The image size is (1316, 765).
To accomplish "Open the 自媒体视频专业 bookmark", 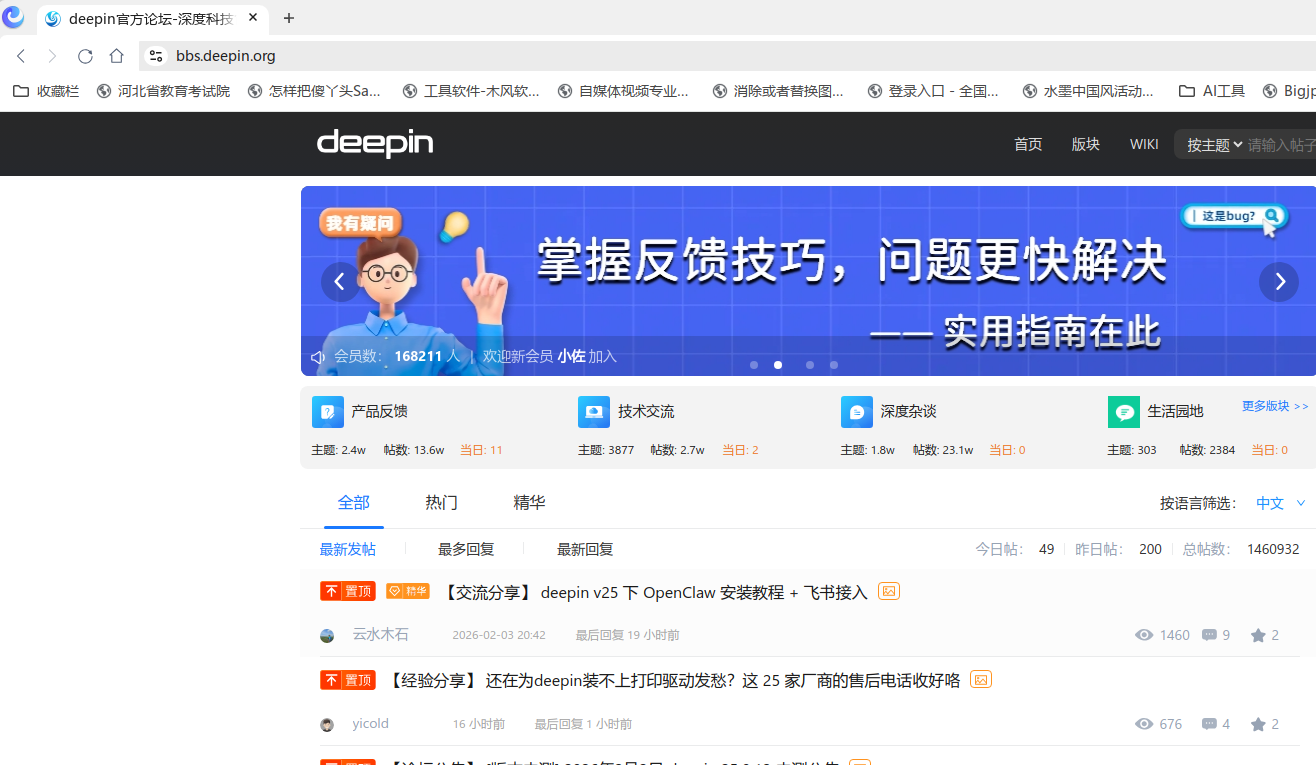I will click(624, 91).
